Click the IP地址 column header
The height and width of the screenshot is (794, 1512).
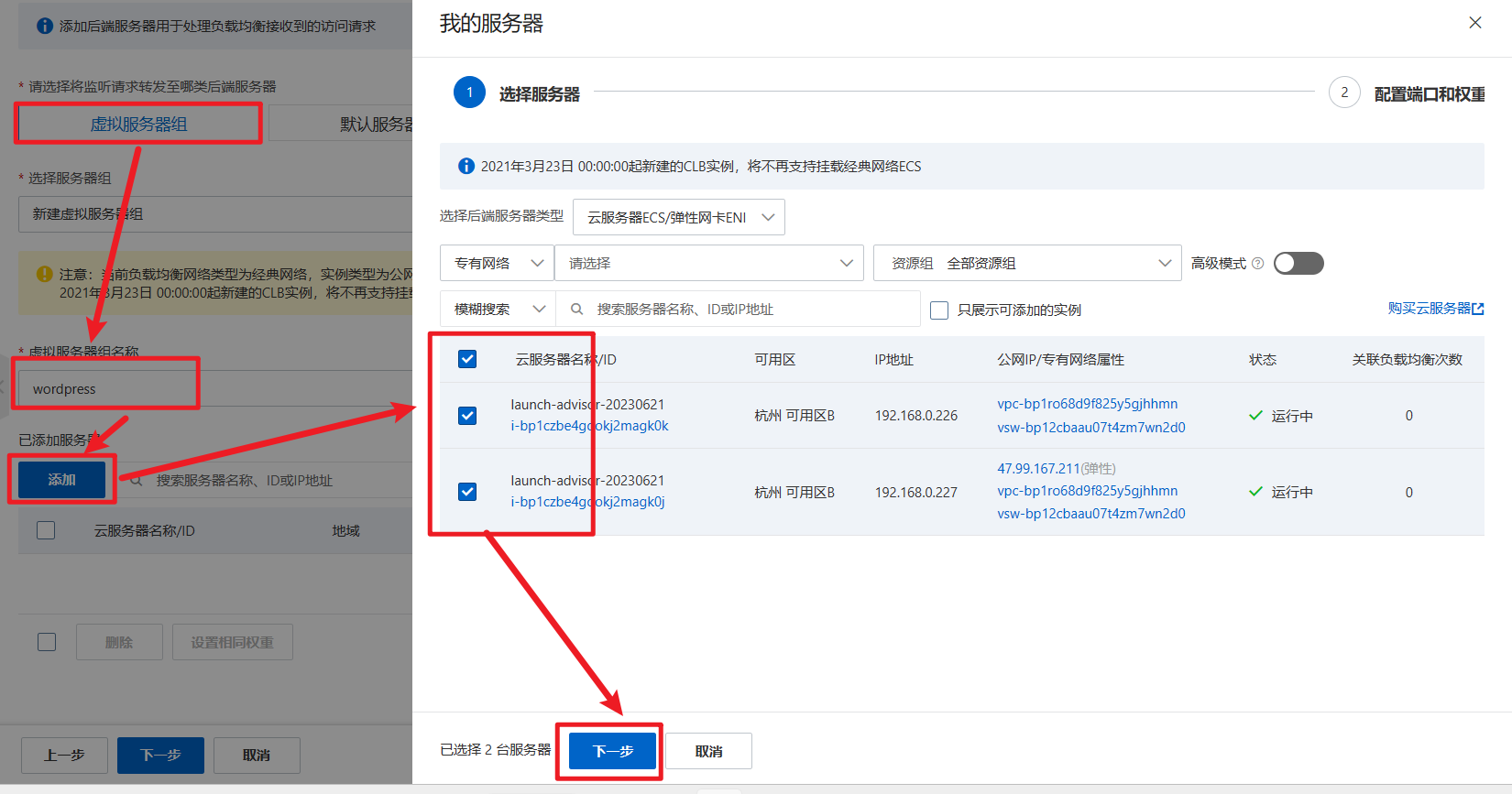[x=894, y=360]
